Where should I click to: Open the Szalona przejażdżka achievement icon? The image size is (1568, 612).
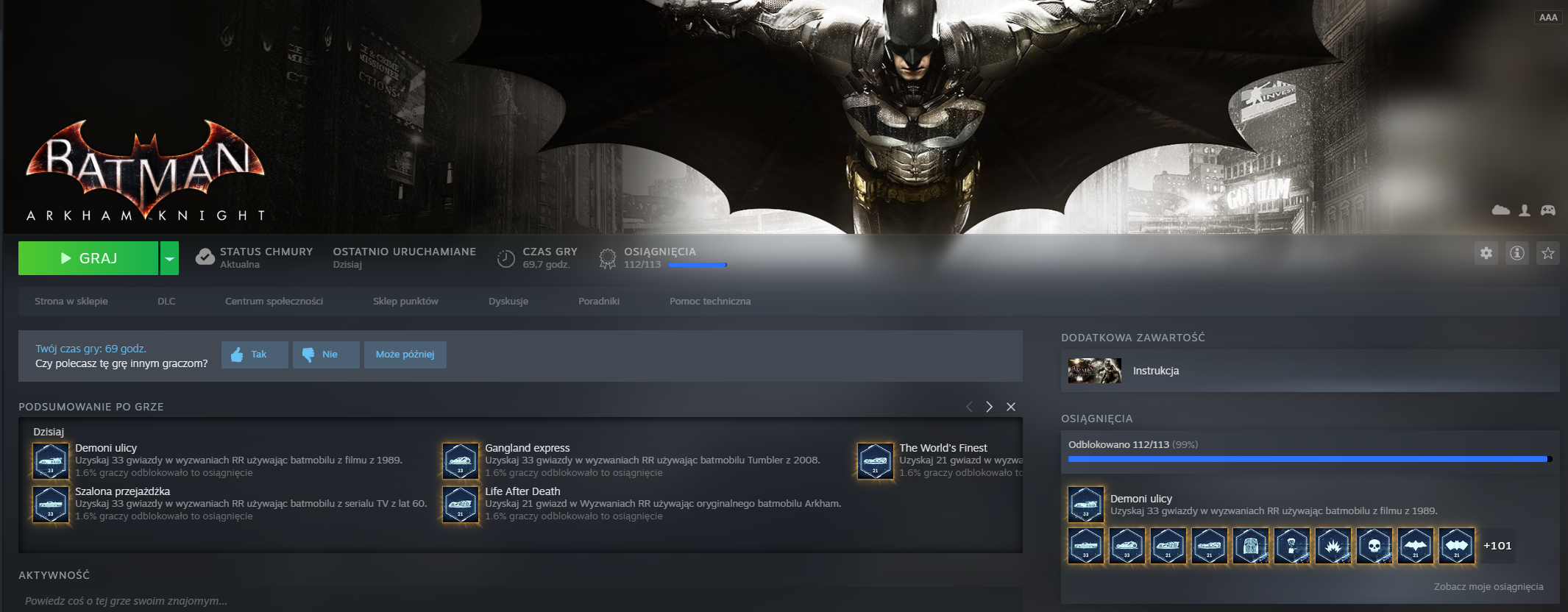(x=51, y=504)
